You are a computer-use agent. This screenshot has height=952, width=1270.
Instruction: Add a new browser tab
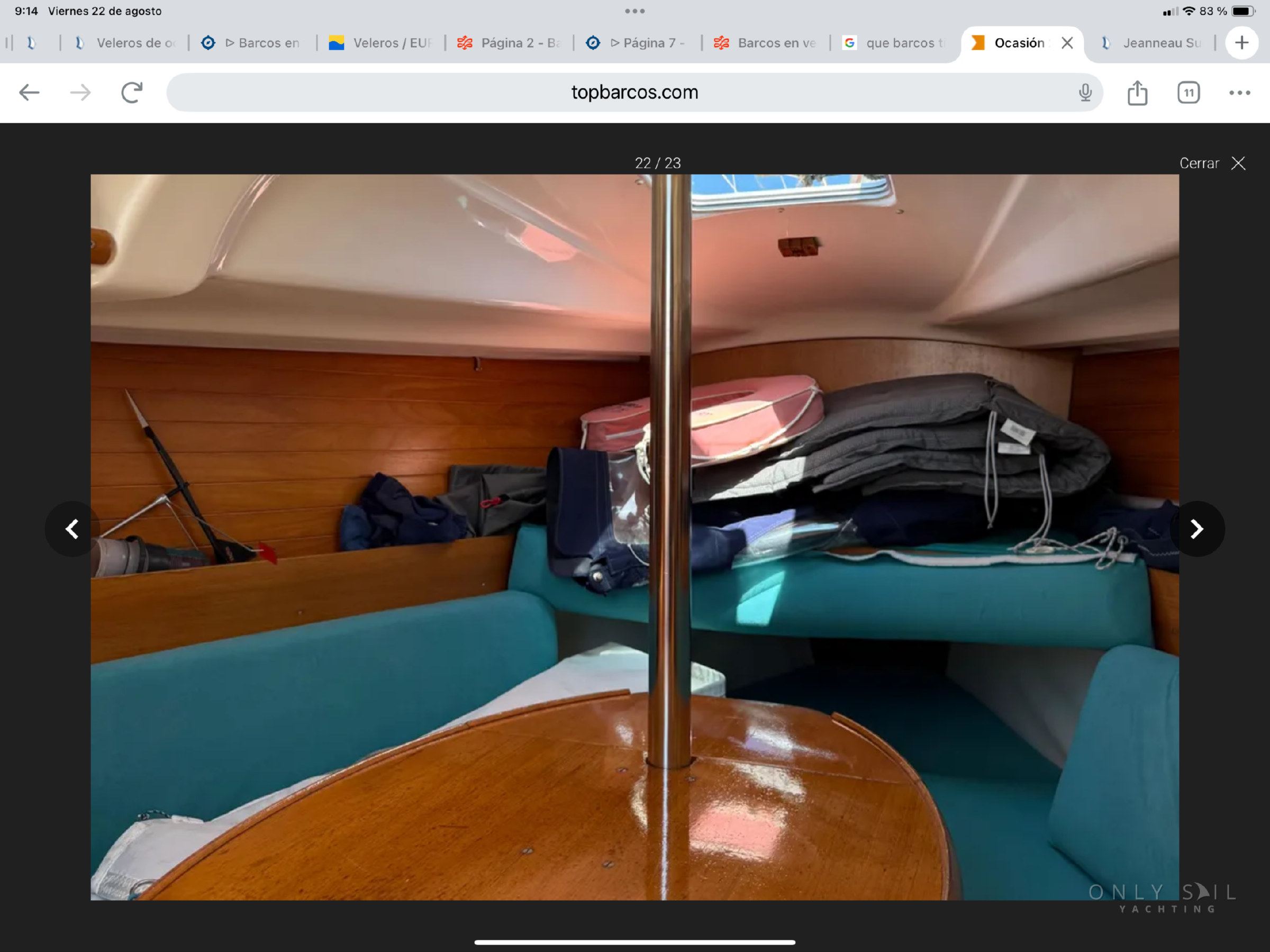click(x=1241, y=42)
